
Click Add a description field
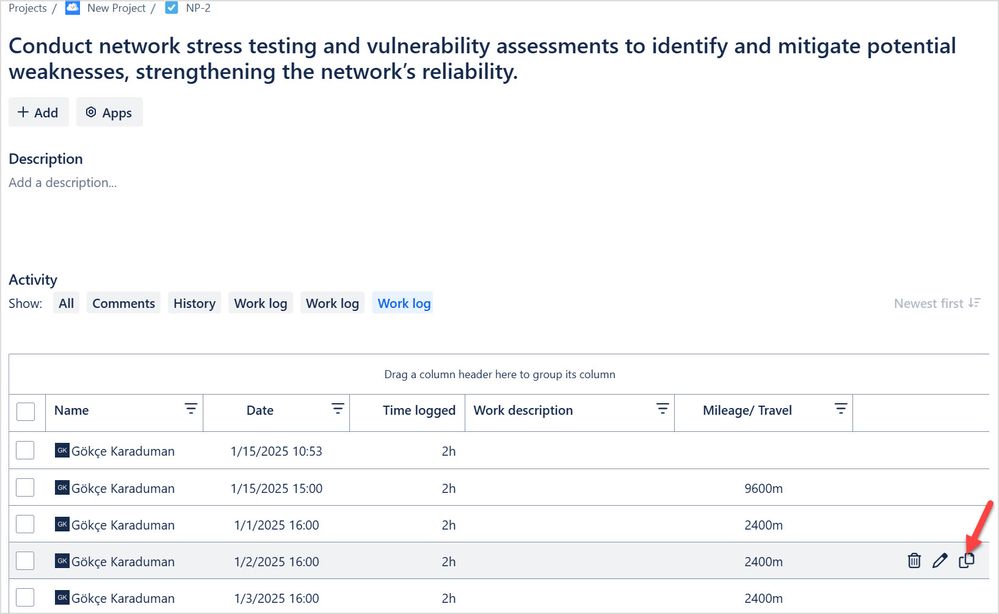[x=62, y=182]
